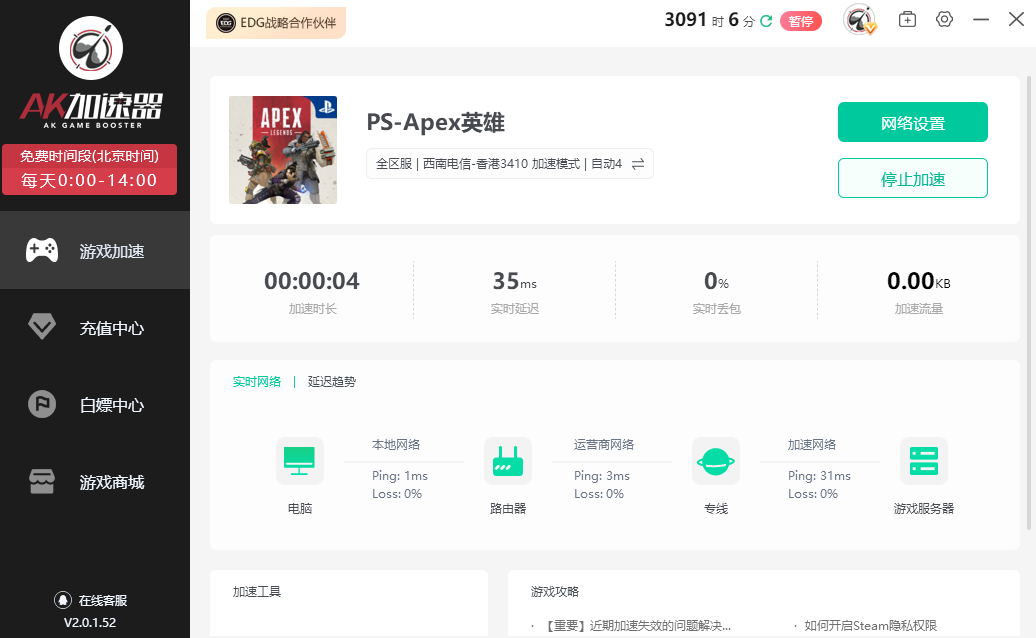Open the user avatar profile icon

[859, 20]
